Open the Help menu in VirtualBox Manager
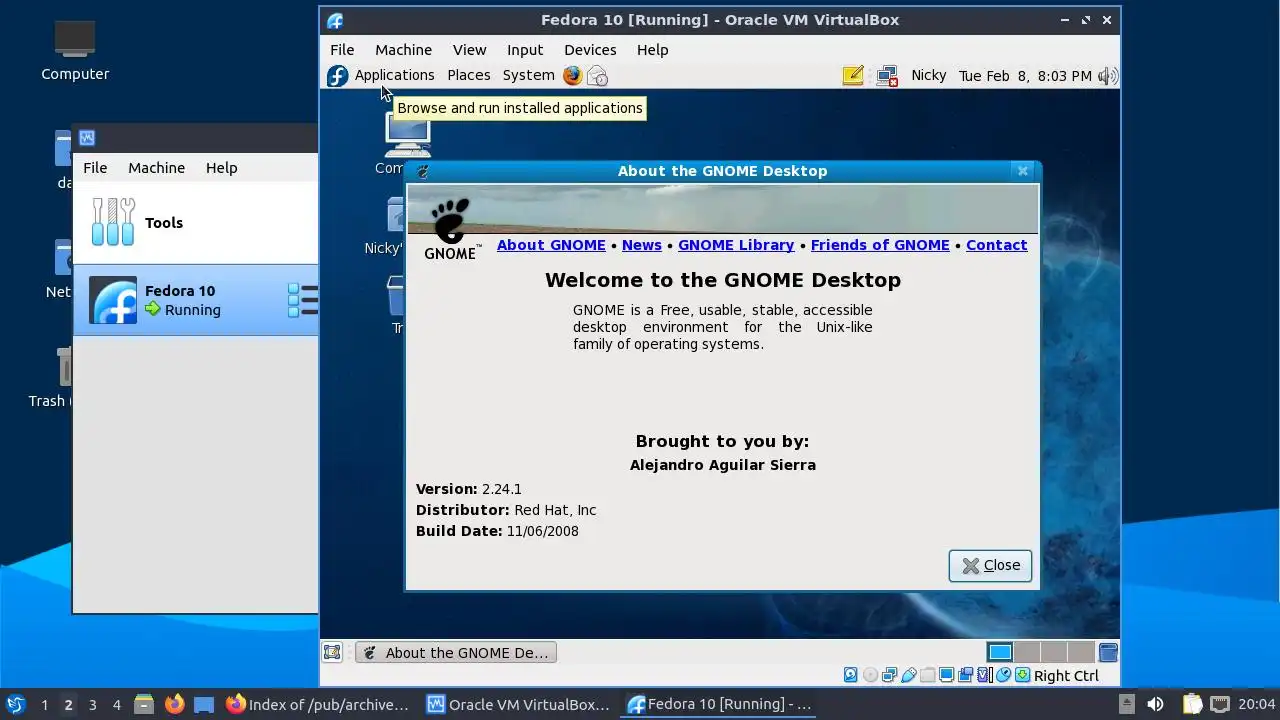 click(x=221, y=167)
